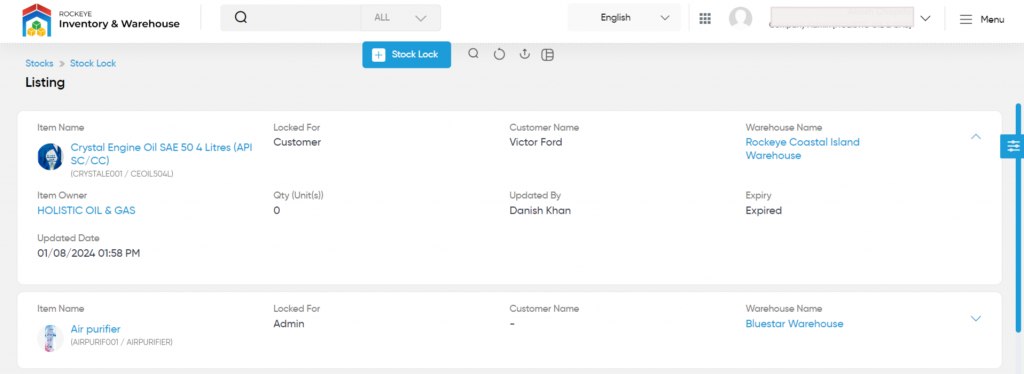Switch listing layout view icon
The image size is (1024, 374).
(548, 55)
